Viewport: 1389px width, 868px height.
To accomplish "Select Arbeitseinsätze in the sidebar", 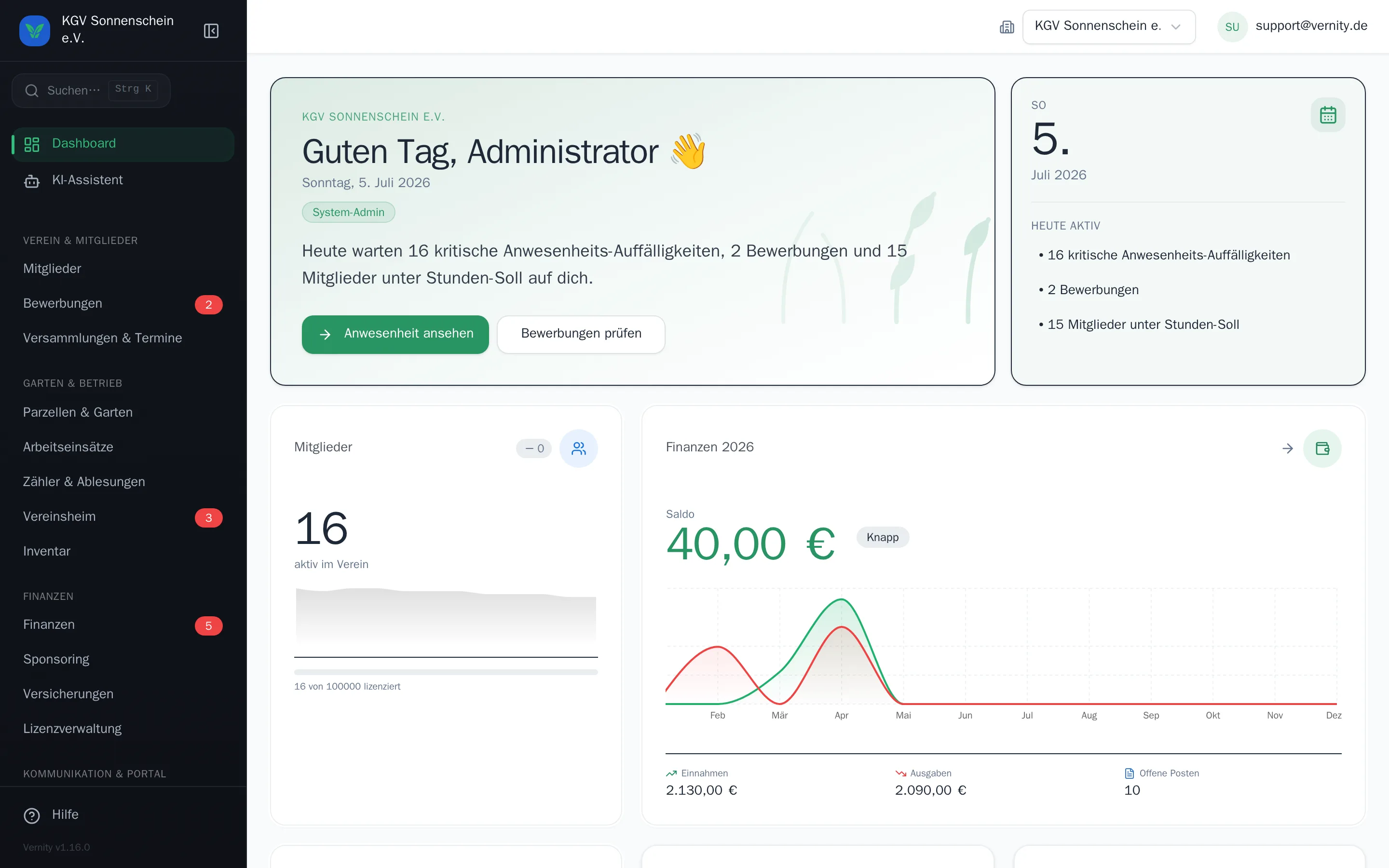I will coord(123,447).
